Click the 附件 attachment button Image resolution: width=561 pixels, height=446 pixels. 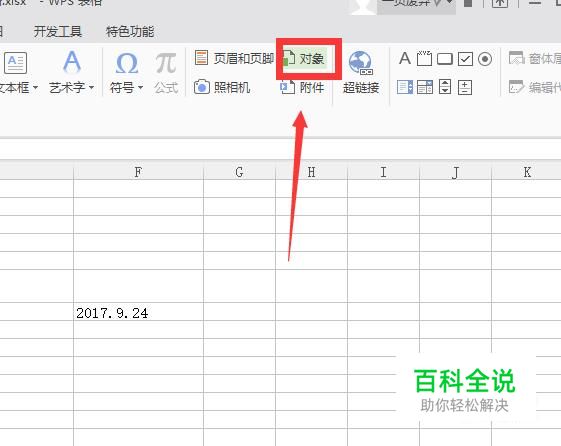click(x=302, y=87)
